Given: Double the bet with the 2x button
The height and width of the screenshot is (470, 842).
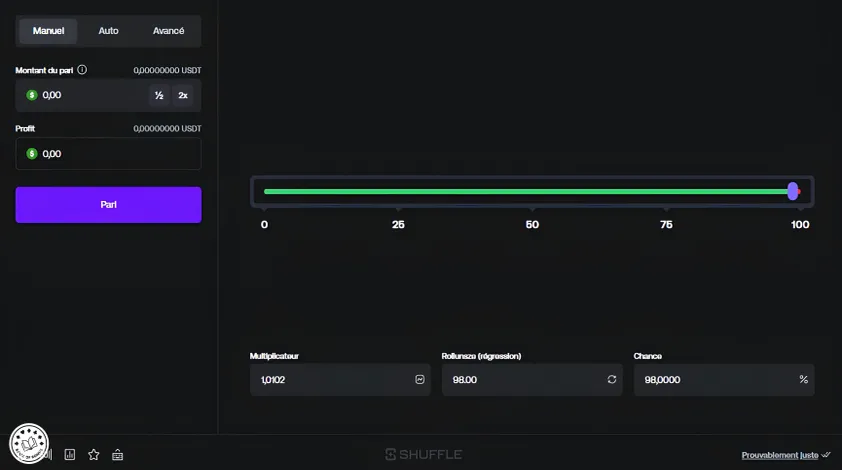Looking at the screenshot, I should coord(183,95).
